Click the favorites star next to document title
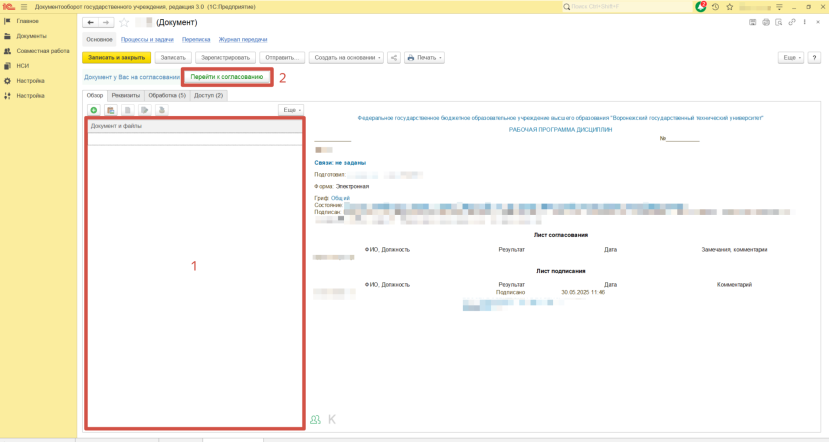The width and height of the screenshot is (829, 442). point(124,22)
